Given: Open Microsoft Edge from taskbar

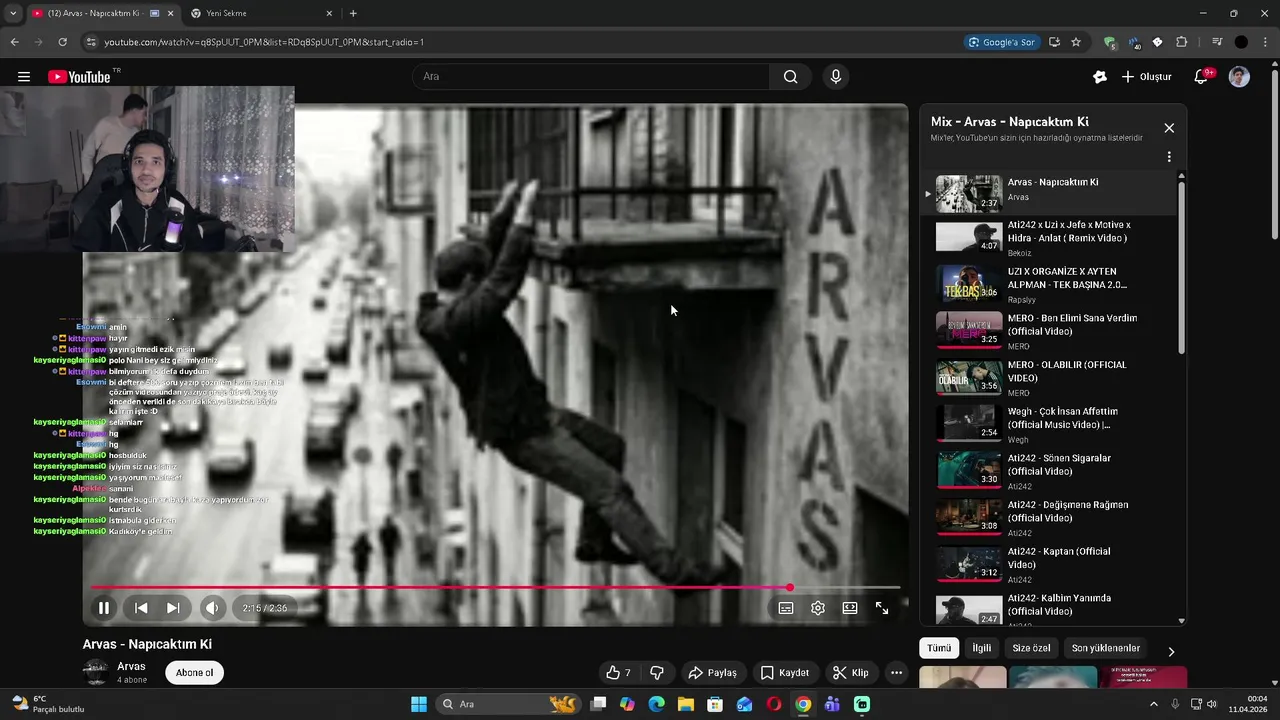Looking at the screenshot, I should click(657, 704).
